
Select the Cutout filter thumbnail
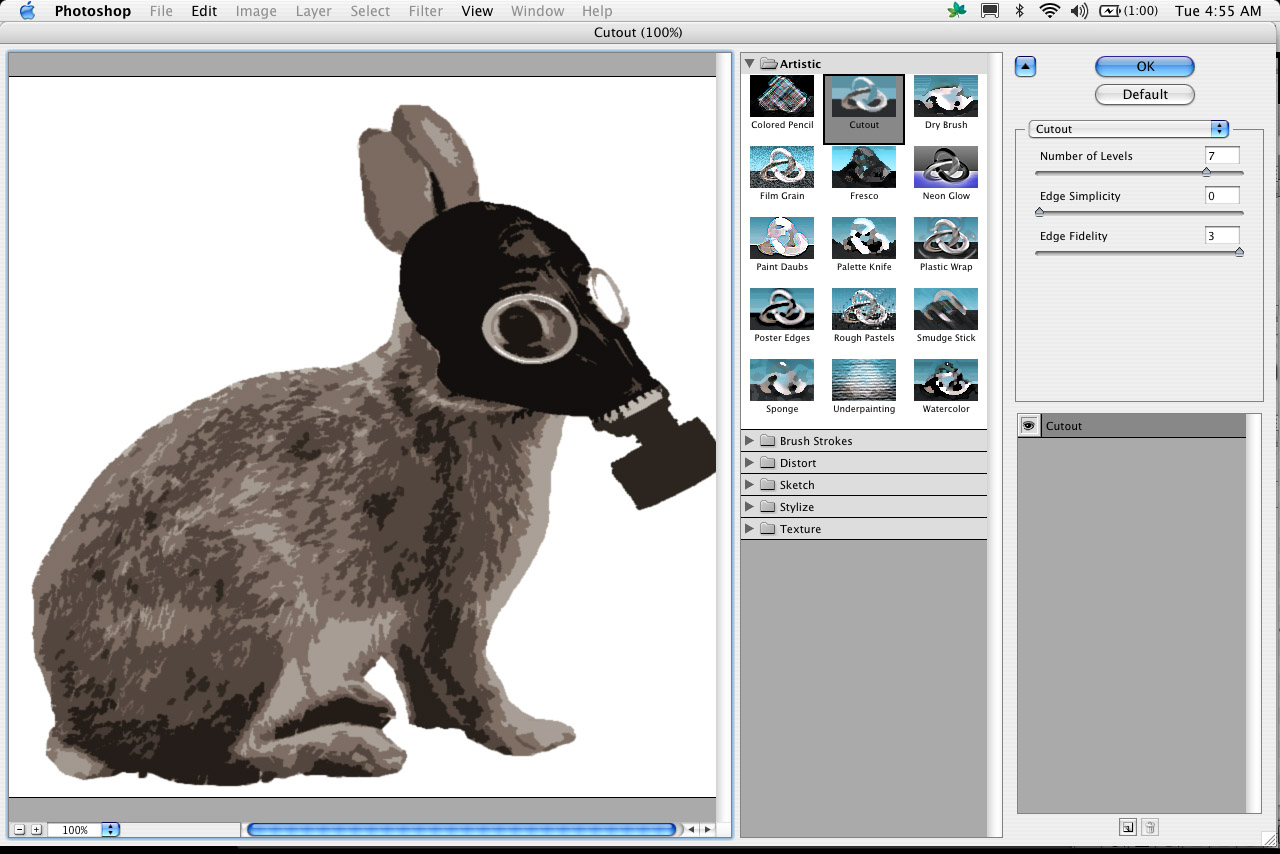coord(864,96)
